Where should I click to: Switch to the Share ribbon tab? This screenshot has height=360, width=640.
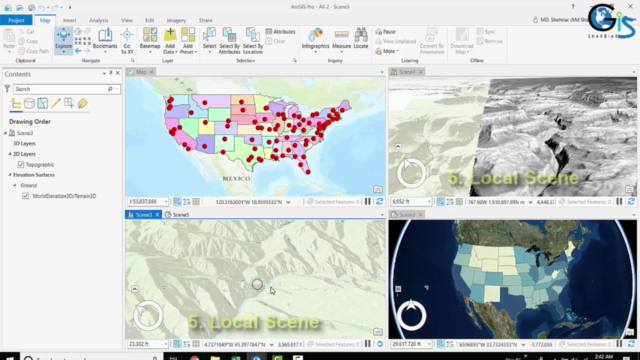point(205,20)
